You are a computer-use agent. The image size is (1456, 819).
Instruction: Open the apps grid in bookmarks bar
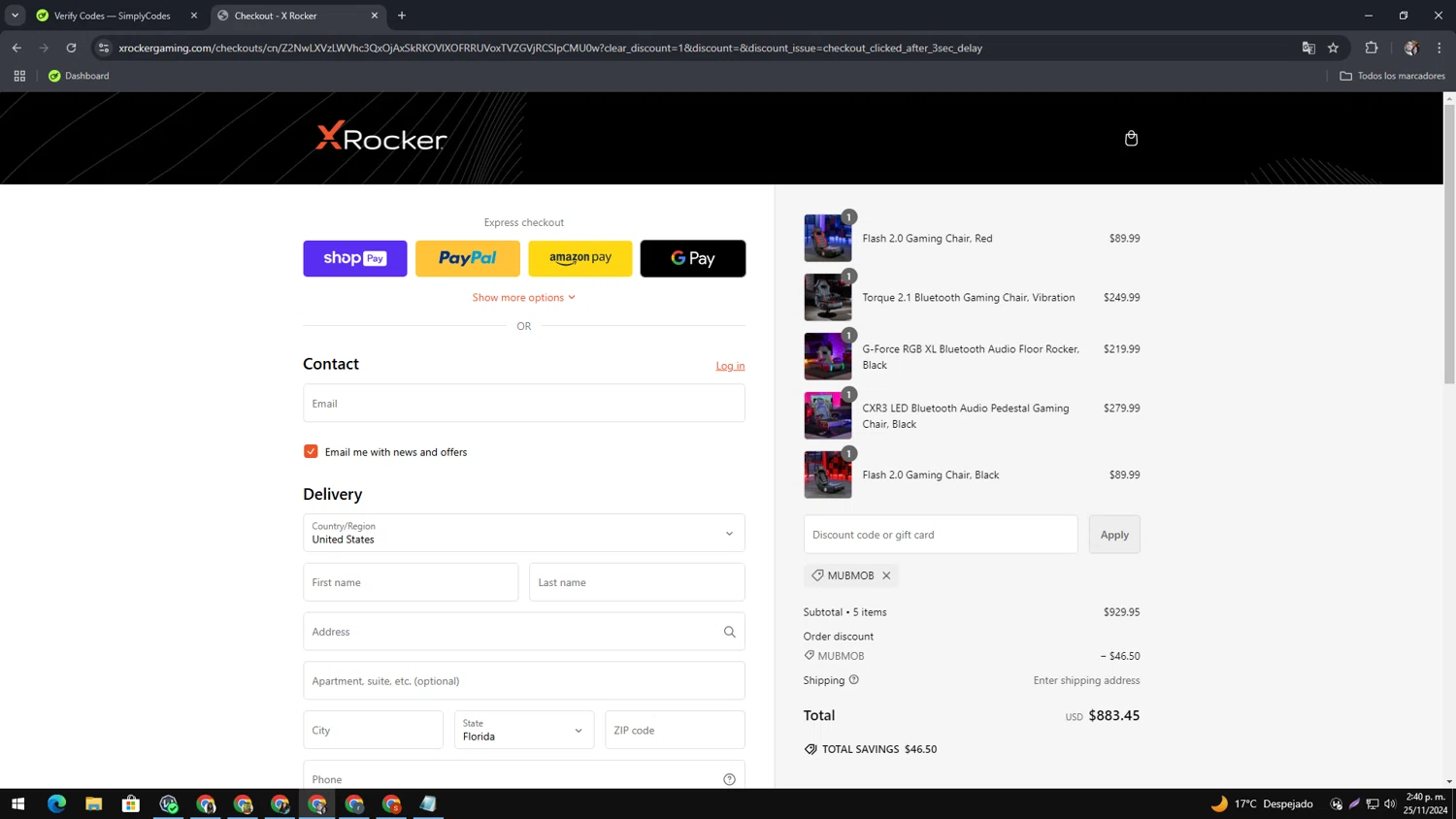[19, 76]
